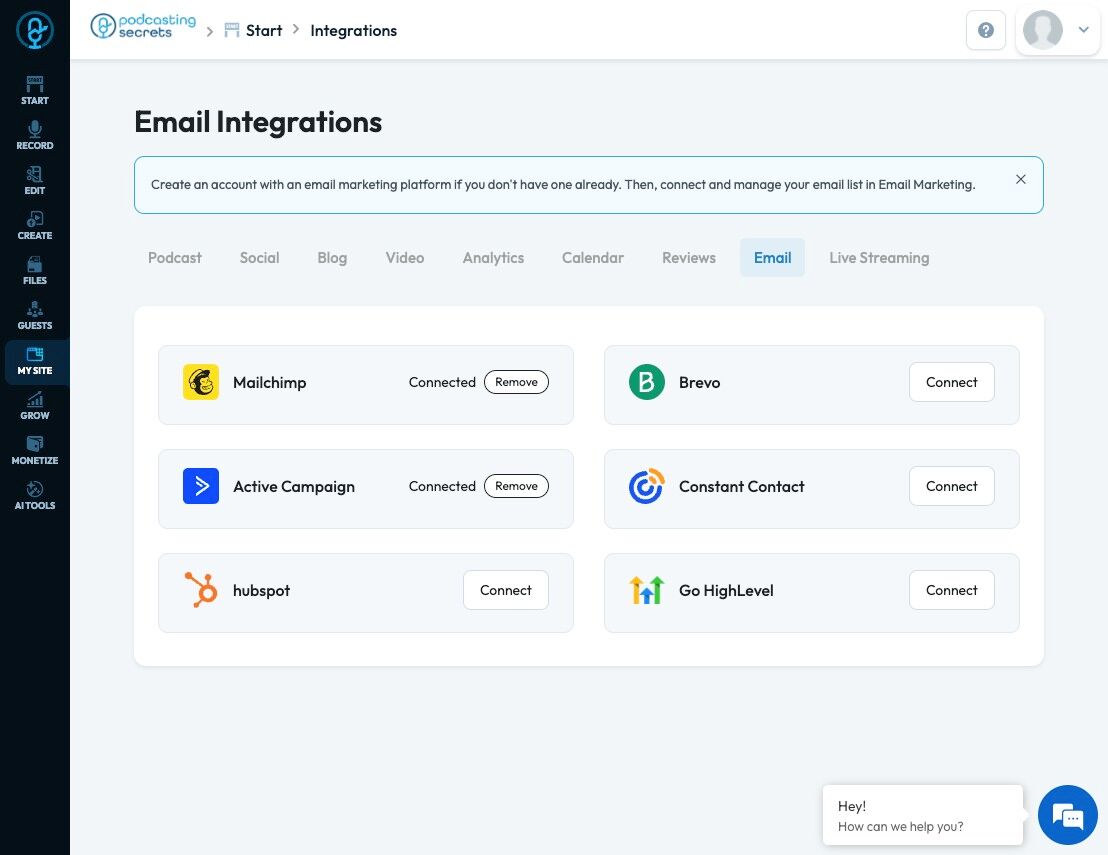Open the Start section in sidebar
The height and width of the screenshot is (855, 1108).
[35, 90]
